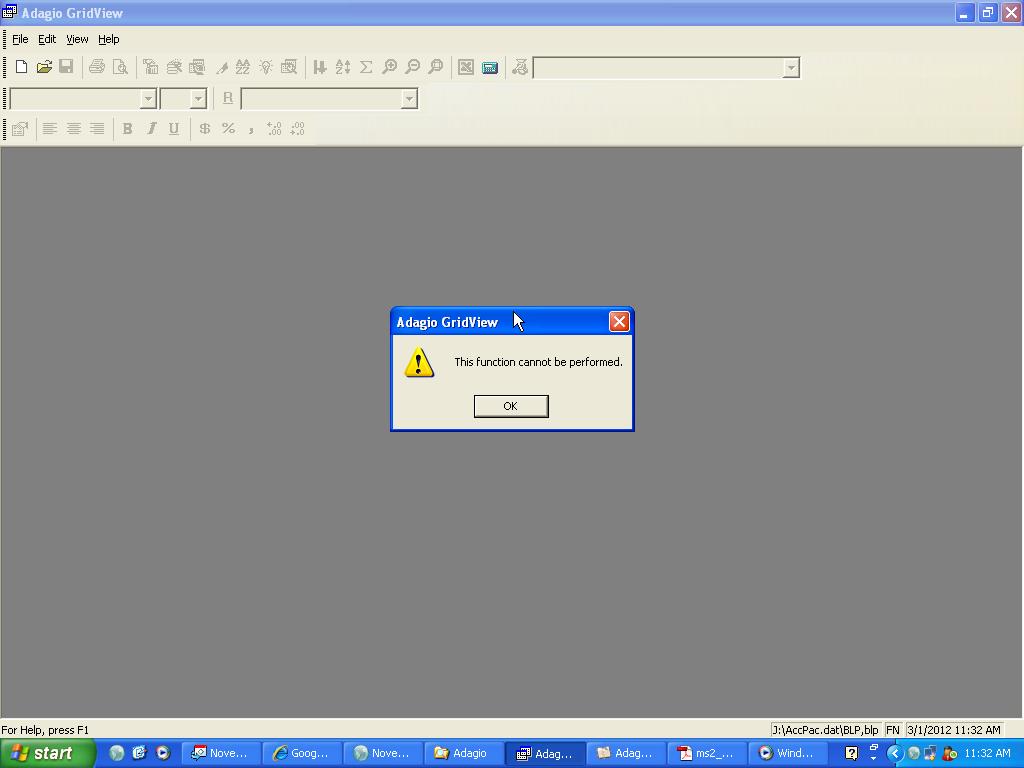
Task: Close the Adagio GridView warning dialog
Action: pyautogui.click(x=619, y=321)
